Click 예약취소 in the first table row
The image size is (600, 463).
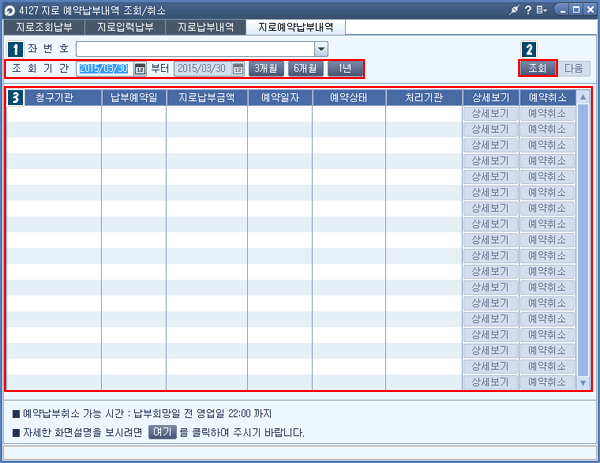click(547, 114)
